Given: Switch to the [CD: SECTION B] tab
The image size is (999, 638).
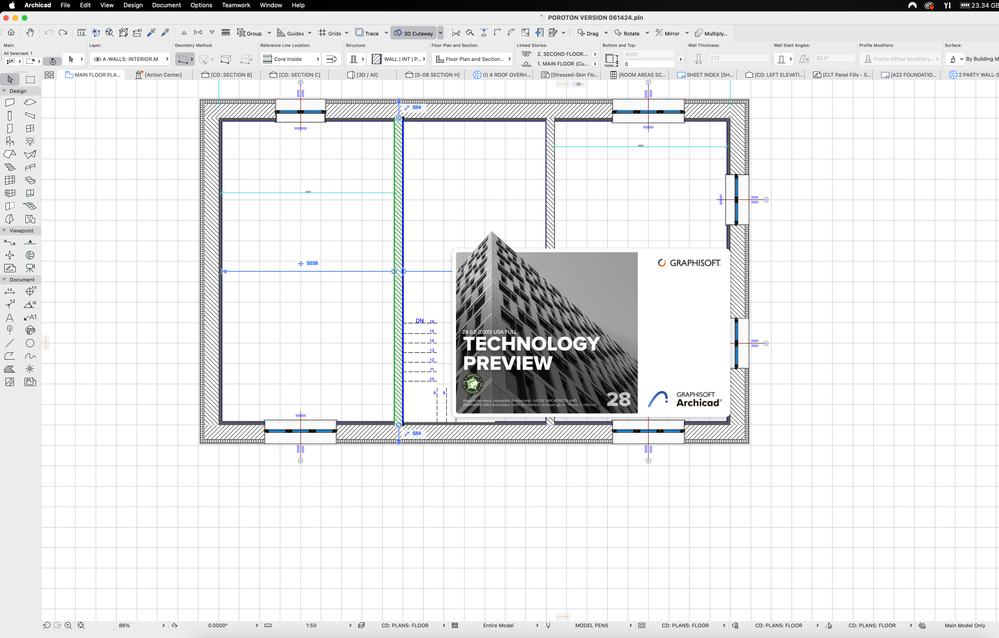Looking at the screenshot, I should coord(226,75).
